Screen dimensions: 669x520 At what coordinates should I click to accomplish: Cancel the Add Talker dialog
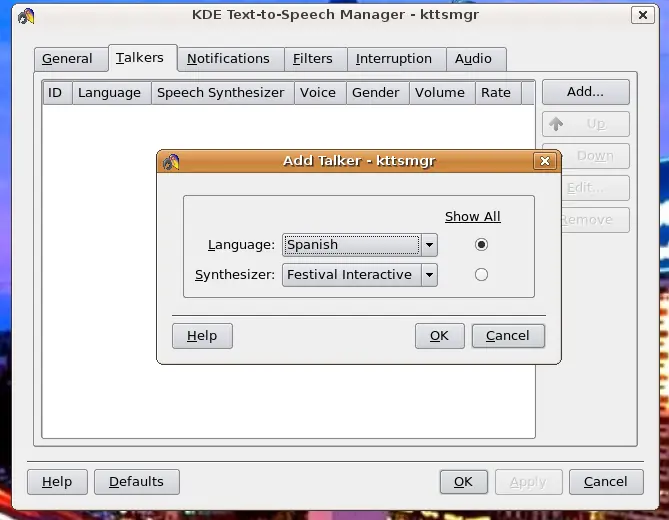(x=508, y=336)
